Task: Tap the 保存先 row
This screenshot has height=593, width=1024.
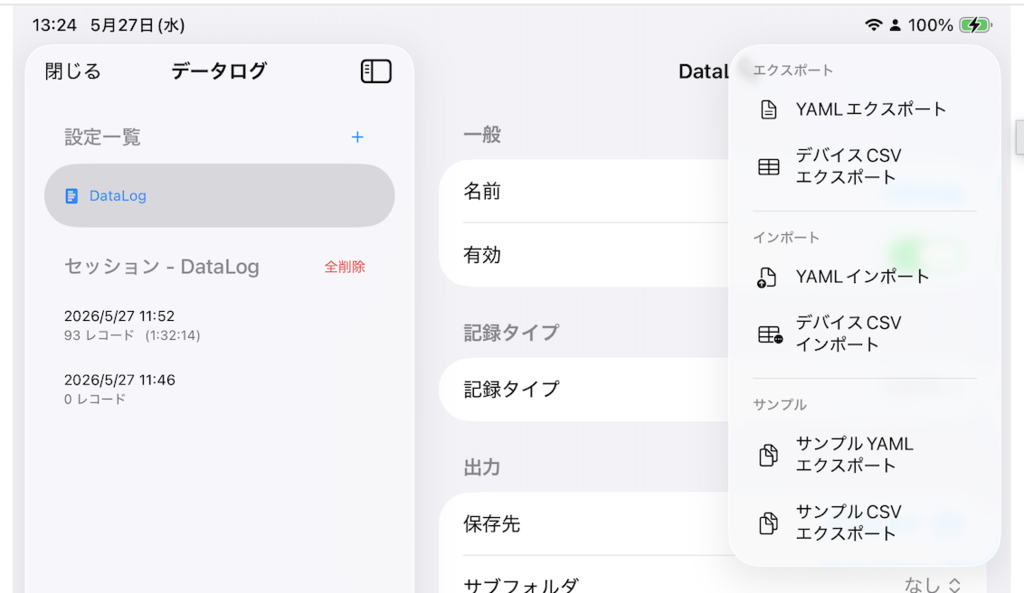Action: coord(584,524)
